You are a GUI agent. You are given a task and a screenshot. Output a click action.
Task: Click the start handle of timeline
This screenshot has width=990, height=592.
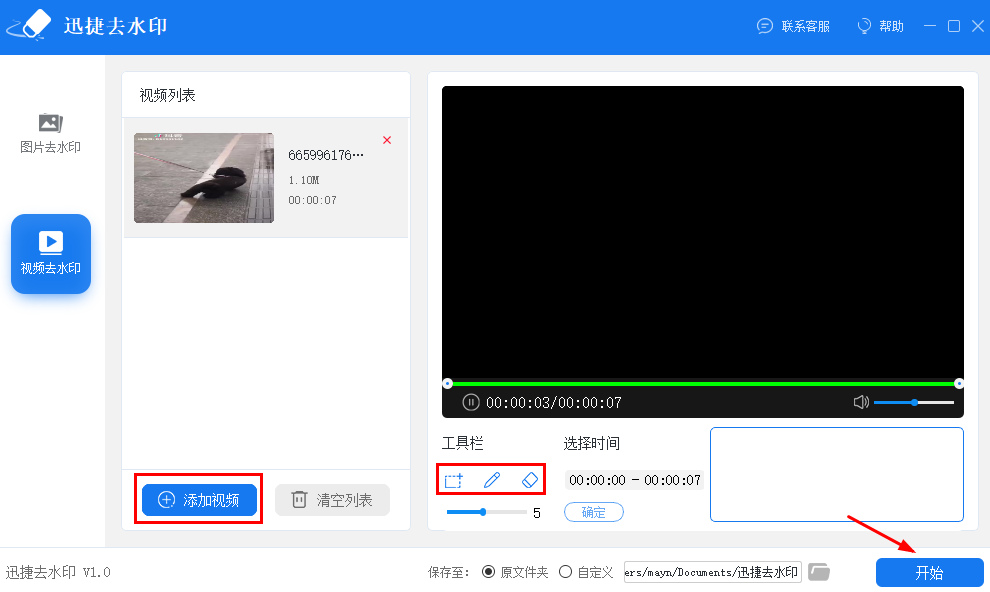coord(447,383)
